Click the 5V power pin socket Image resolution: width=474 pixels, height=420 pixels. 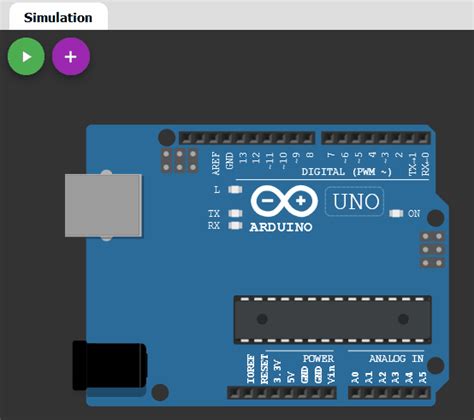289,393
